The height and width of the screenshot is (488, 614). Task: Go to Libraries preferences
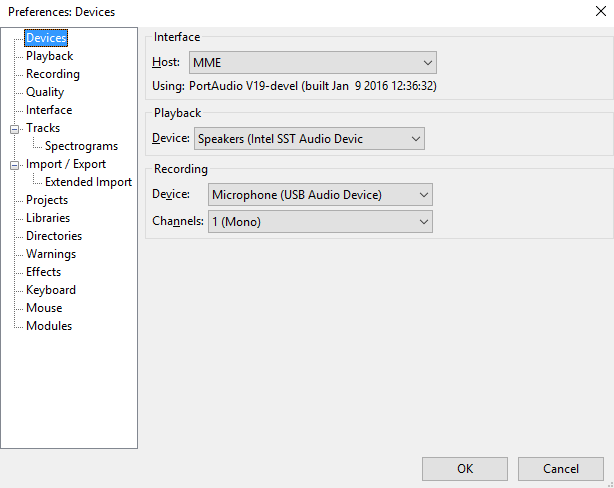(48, 218)
